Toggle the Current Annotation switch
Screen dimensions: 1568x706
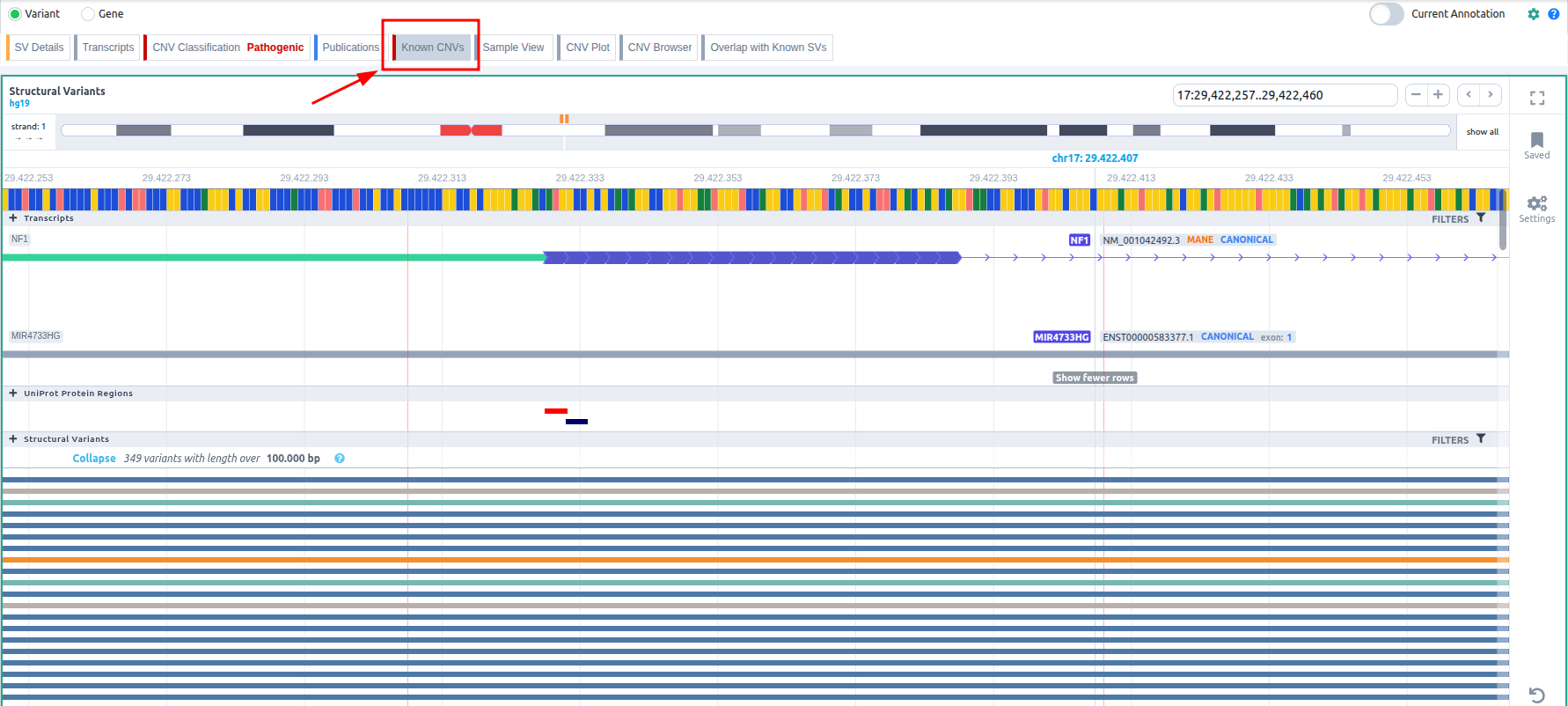[1386, 14]
